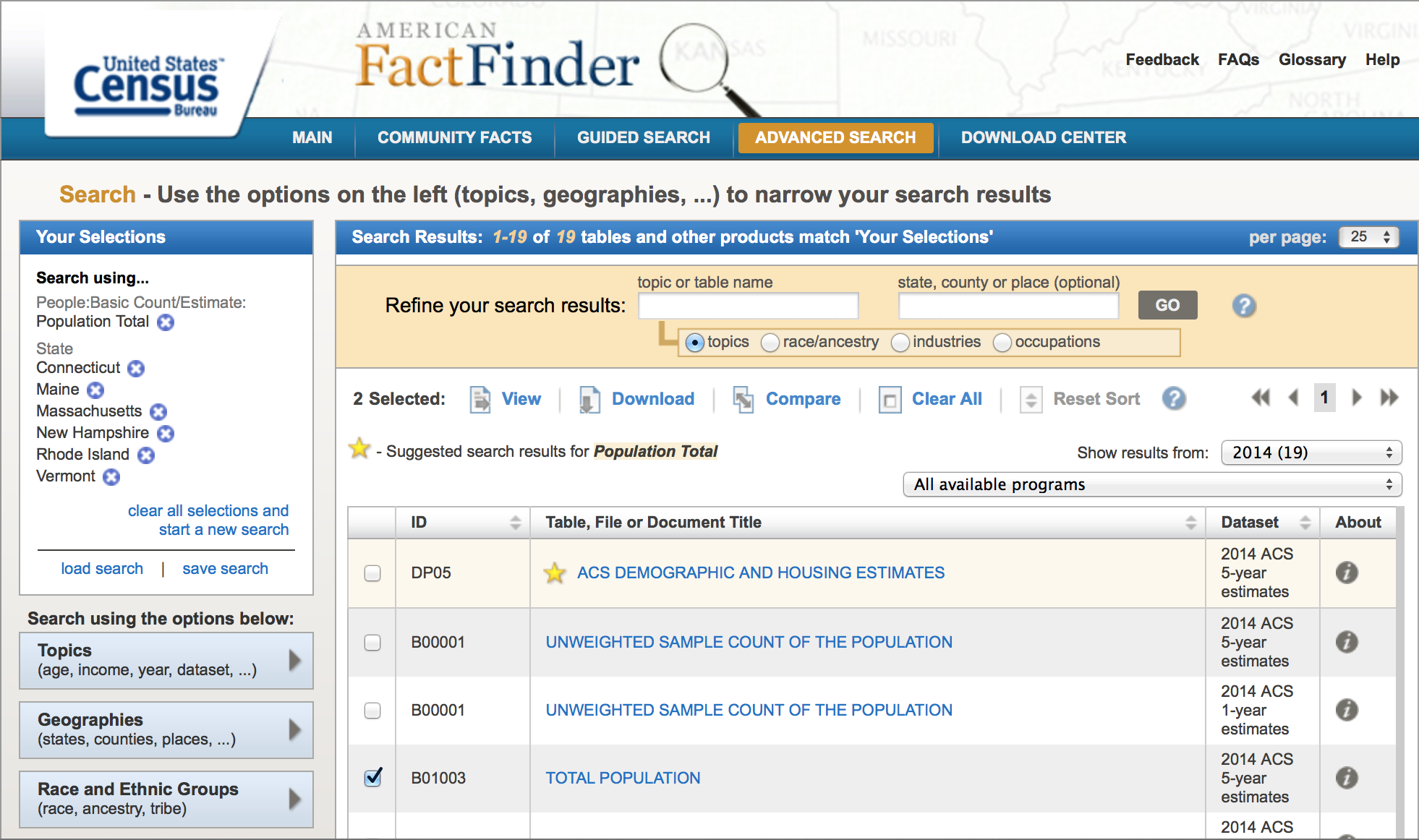Viewport: 1419px width, 840px height.
Task: Click the Compare icon in the toolbar
Action: coord(743,399)
